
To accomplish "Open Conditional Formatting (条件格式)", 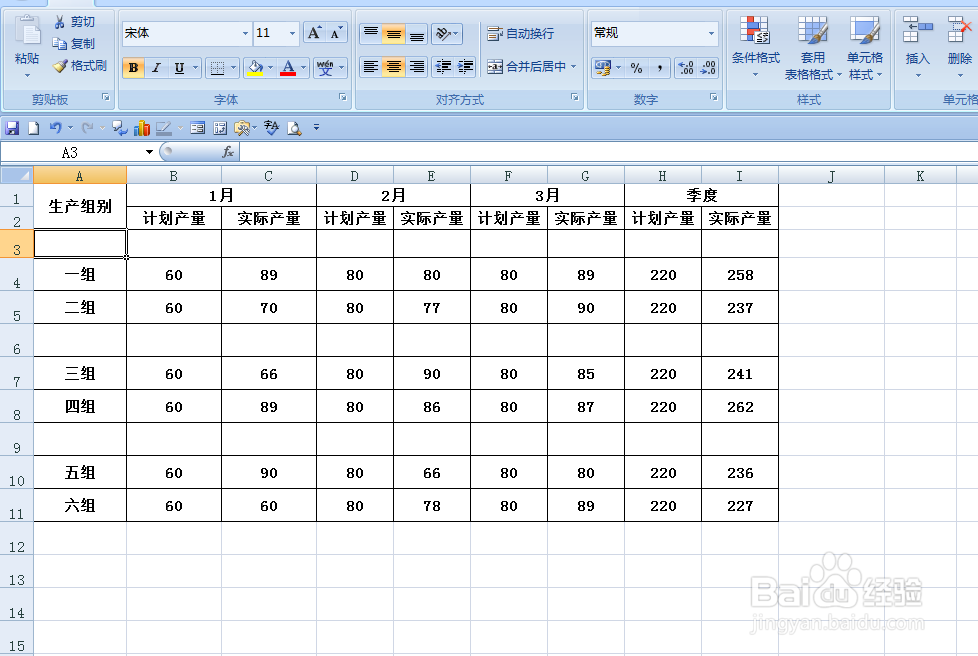I will (x=755, y=47).
